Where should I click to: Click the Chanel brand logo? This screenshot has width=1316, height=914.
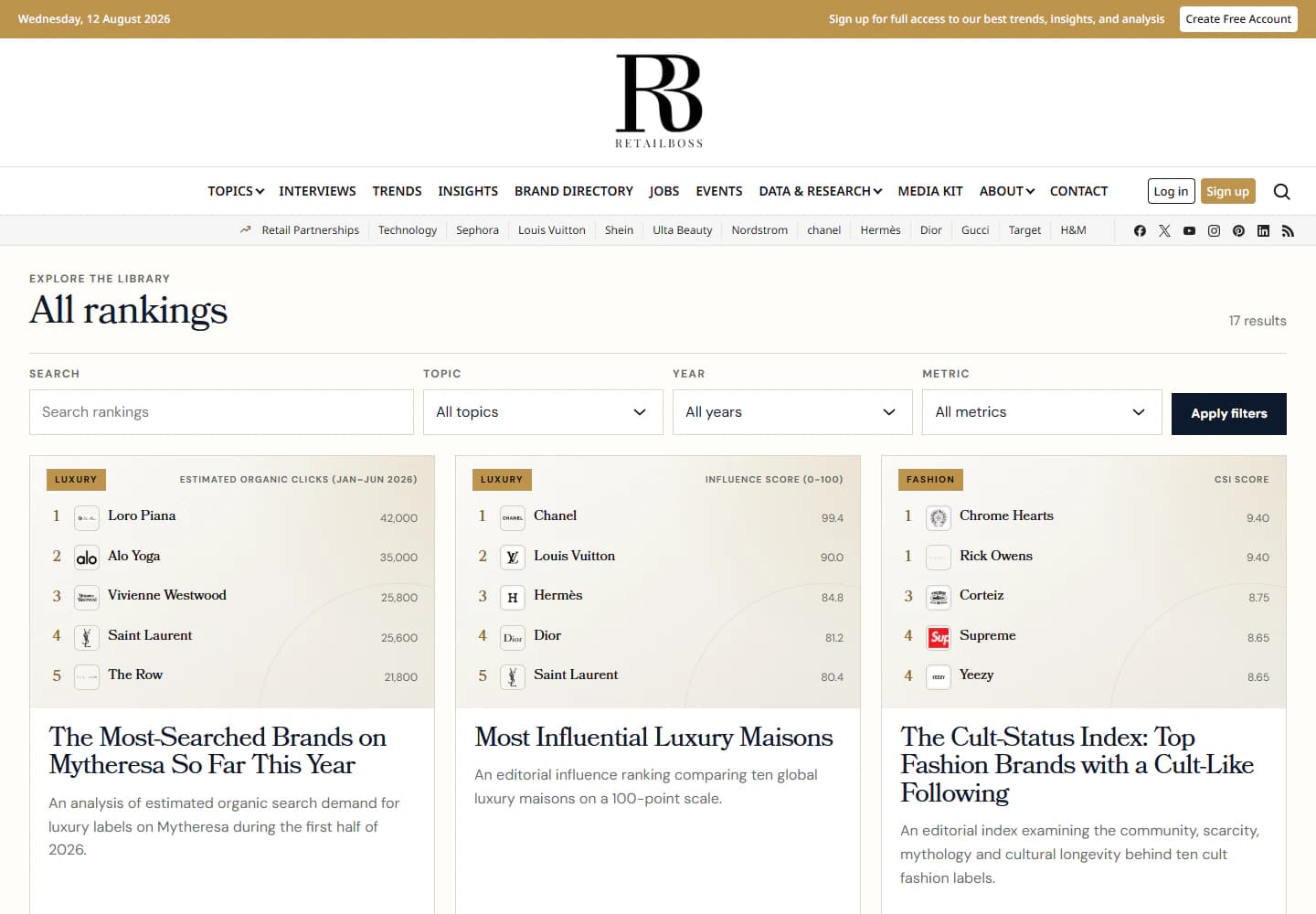coord(513,518)
